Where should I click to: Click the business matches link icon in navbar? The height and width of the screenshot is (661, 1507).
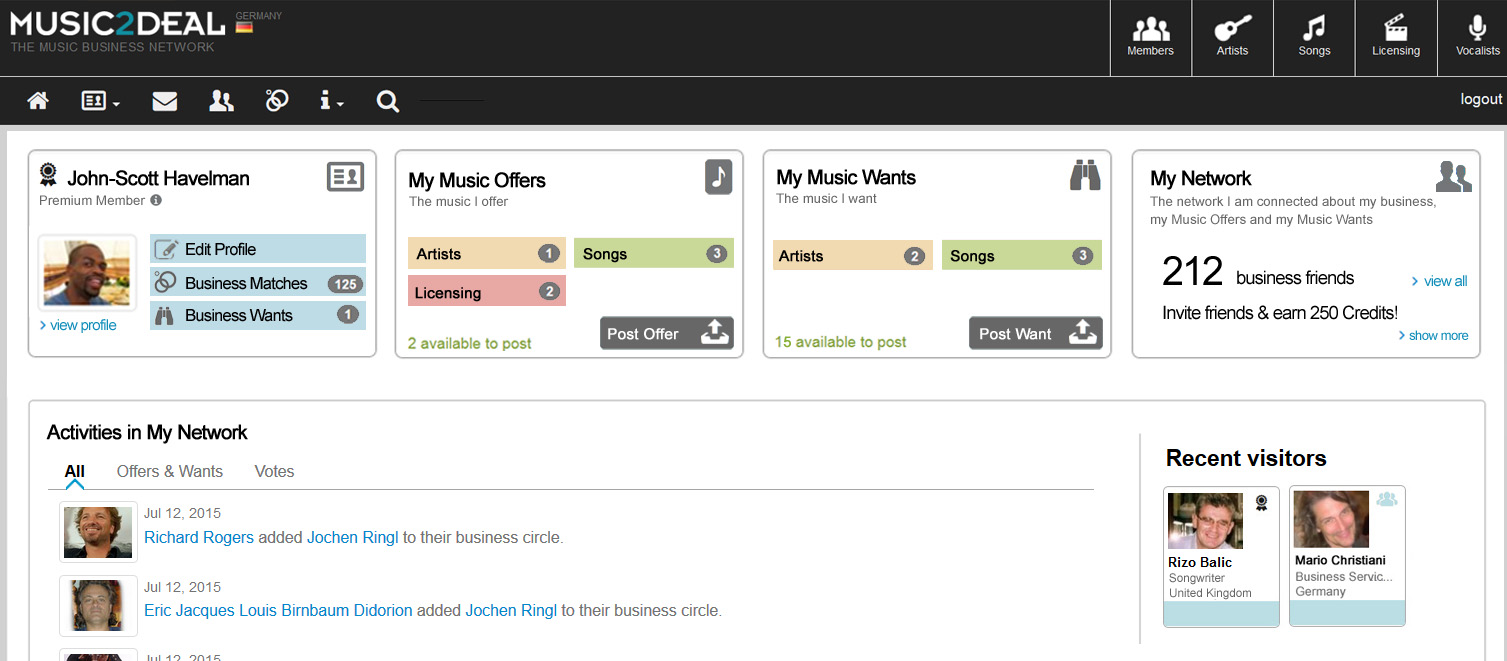coord(277,101)
